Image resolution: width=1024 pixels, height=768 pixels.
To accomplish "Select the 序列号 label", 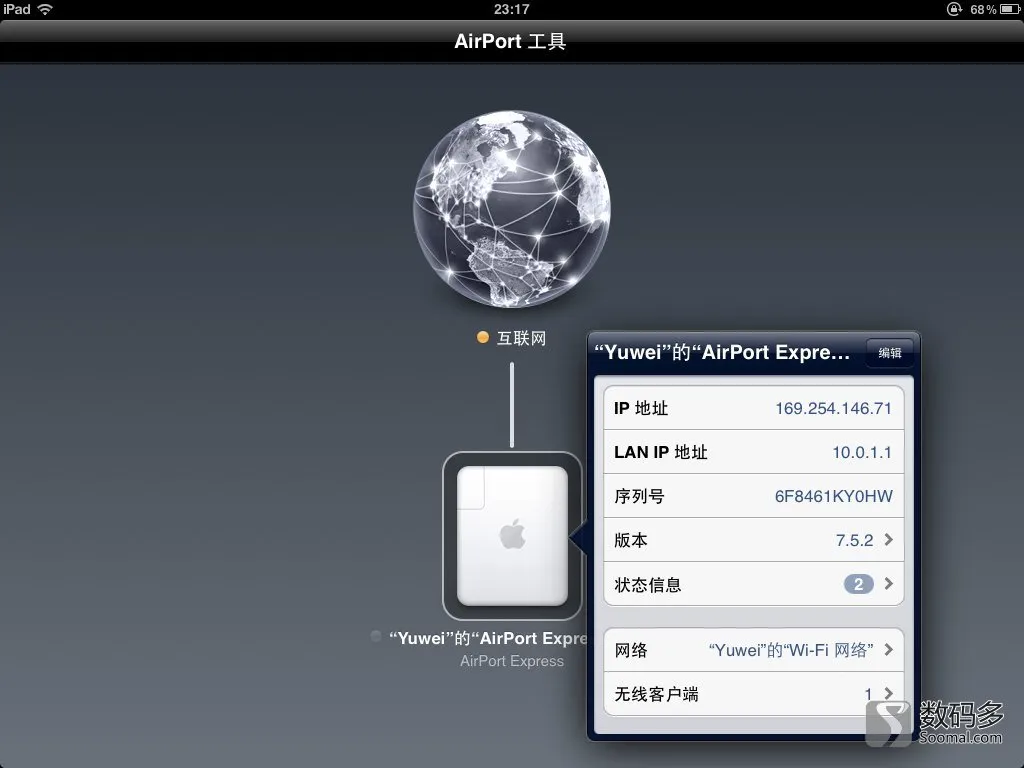I will pyautogui.click(x=639, y=496).
